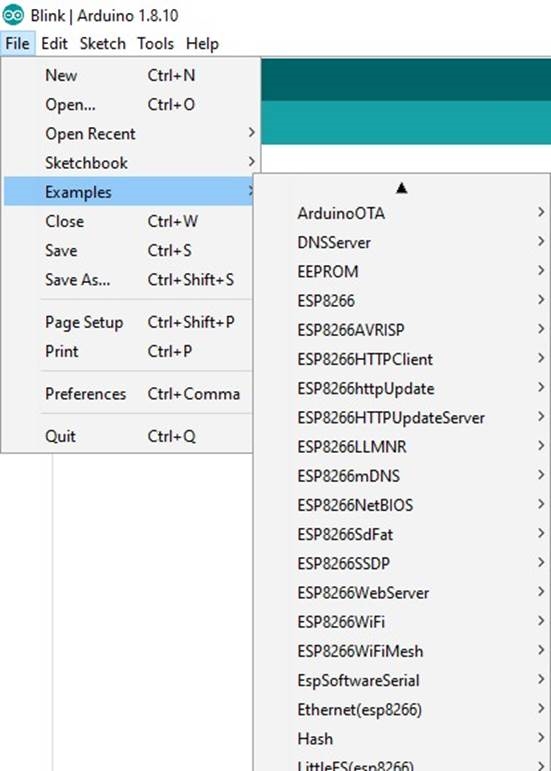
Task: Open Preferences from the File menu
Action: click(131, 394)
